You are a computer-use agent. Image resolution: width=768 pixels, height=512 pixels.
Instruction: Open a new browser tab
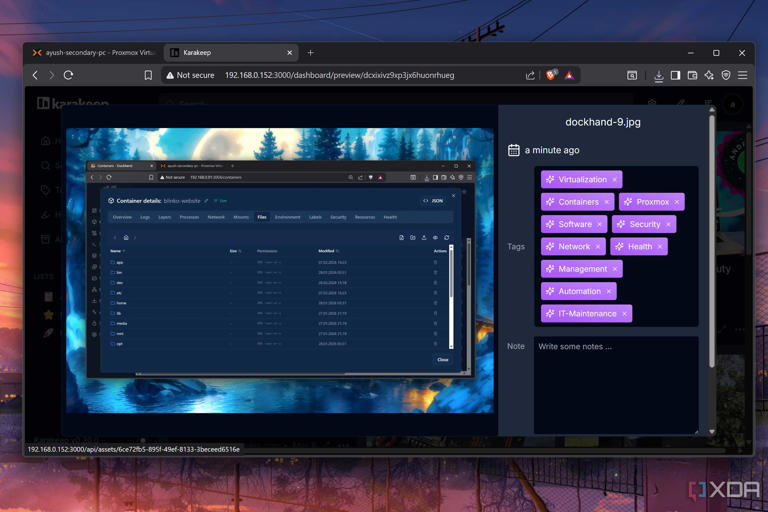pyautogui.click(x=311, y=52)
